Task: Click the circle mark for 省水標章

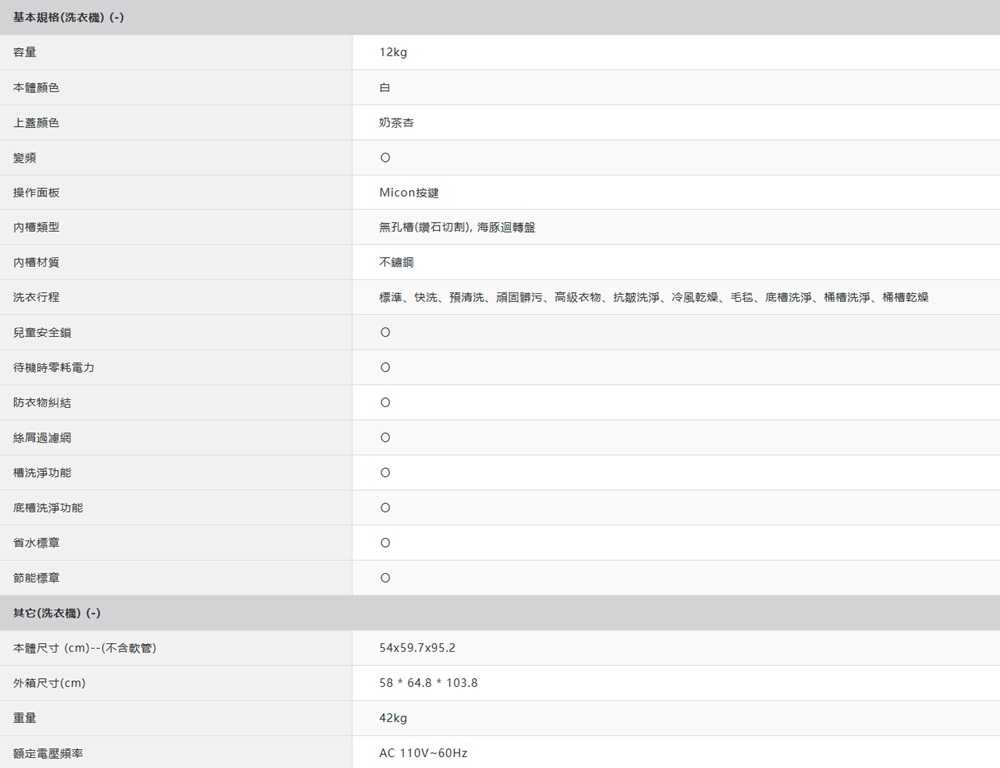Action: pyautogui.click(x=385, y=543)
